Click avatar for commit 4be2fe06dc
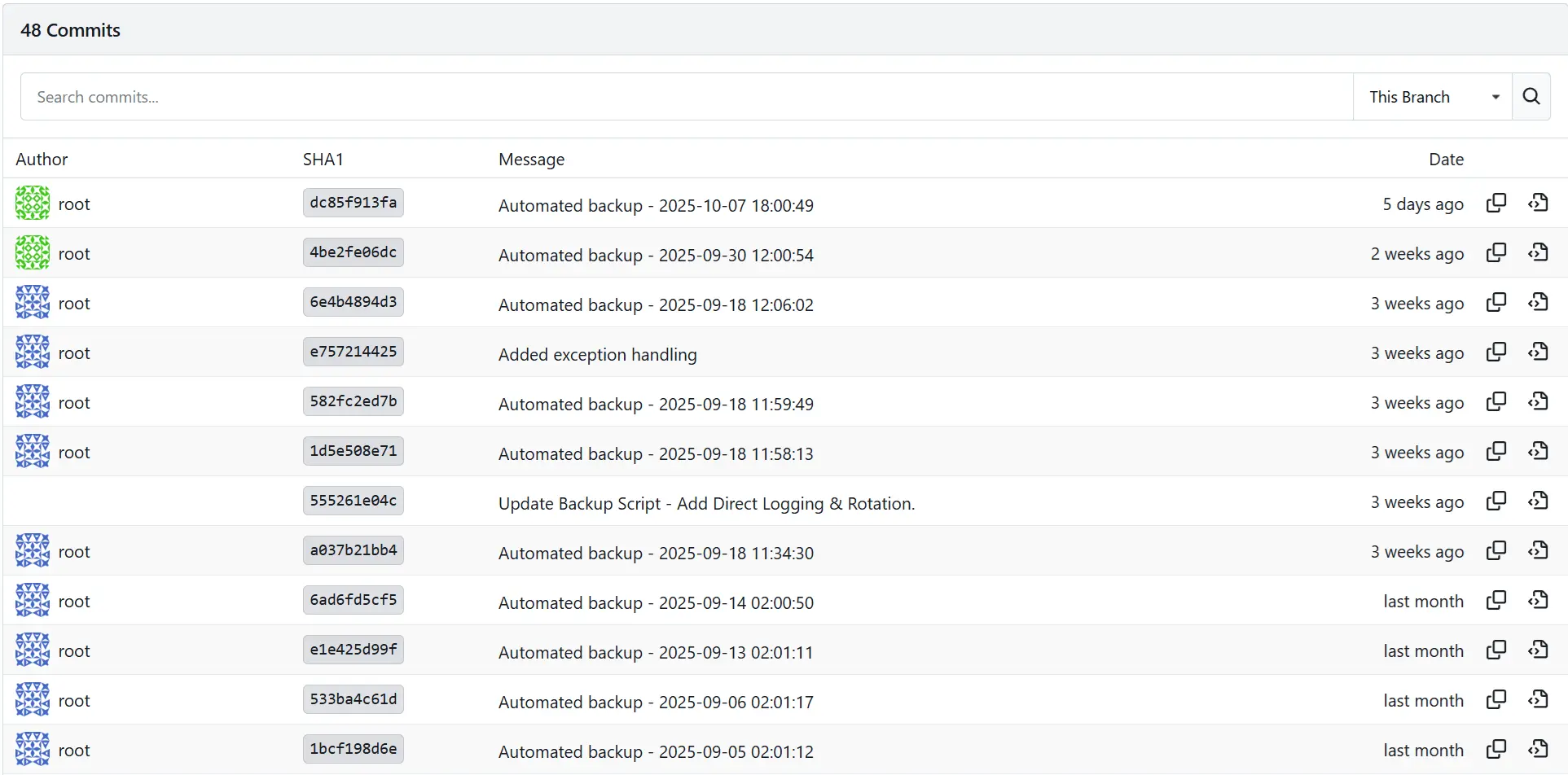 [x=33, y=252]
